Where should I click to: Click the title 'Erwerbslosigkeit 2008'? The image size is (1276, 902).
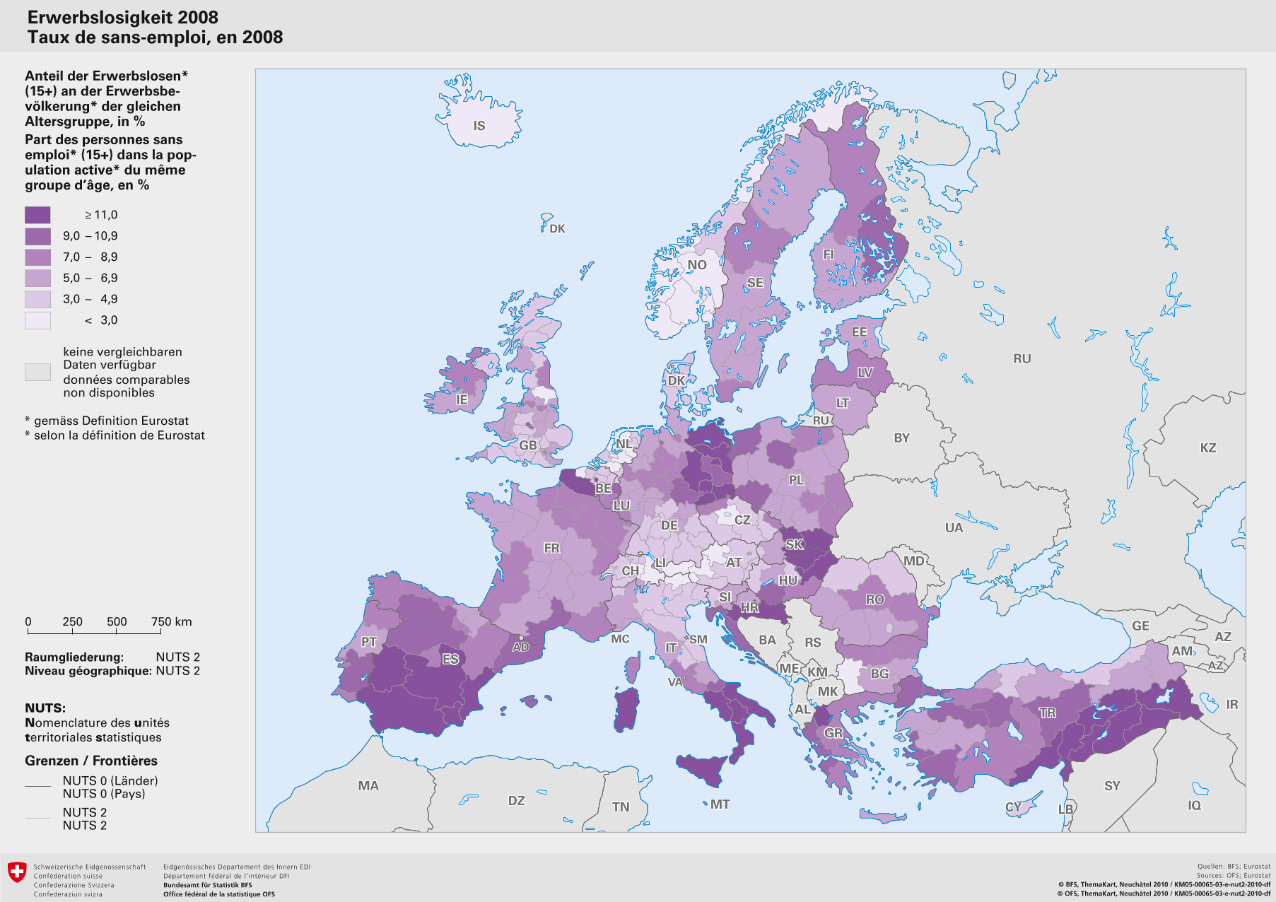[x=123, y=19]
